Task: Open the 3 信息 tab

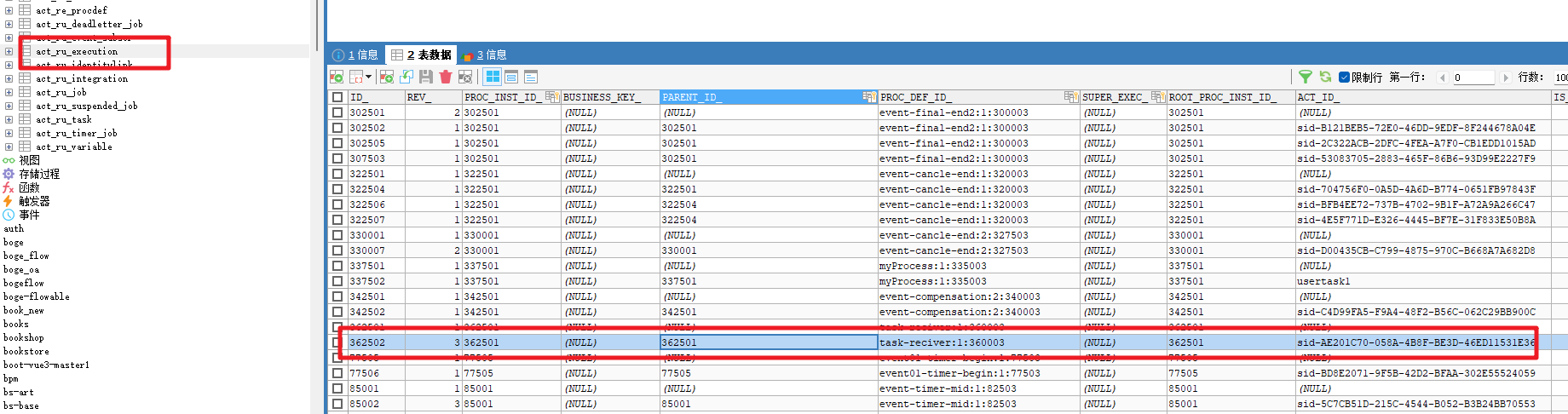Action: (484, 55)
